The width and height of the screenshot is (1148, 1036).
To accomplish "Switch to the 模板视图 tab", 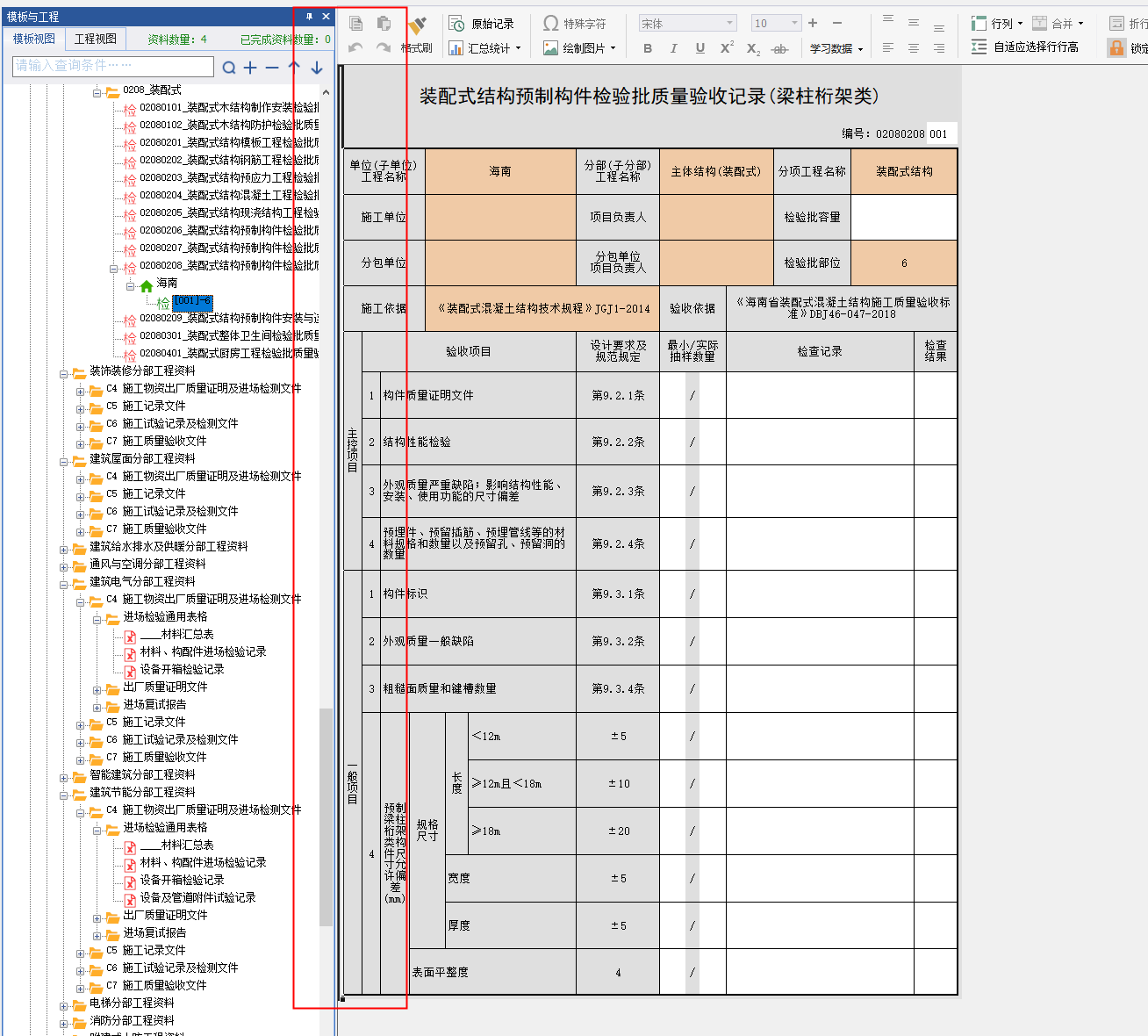I will click(x=34, y=39).
